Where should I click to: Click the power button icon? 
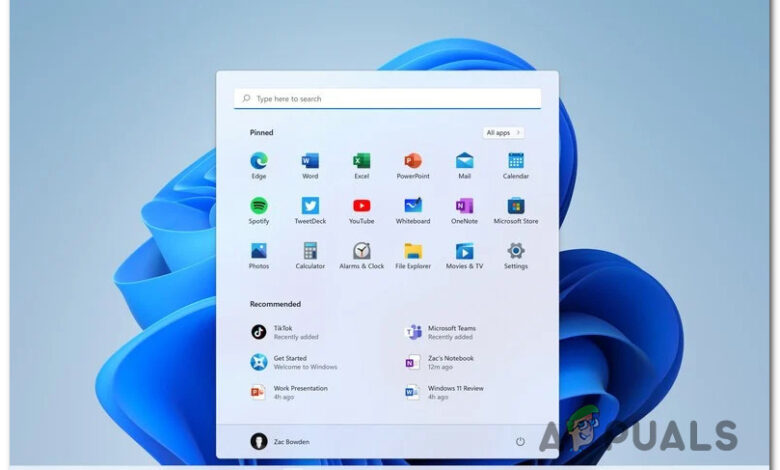(x=520, y=442)
